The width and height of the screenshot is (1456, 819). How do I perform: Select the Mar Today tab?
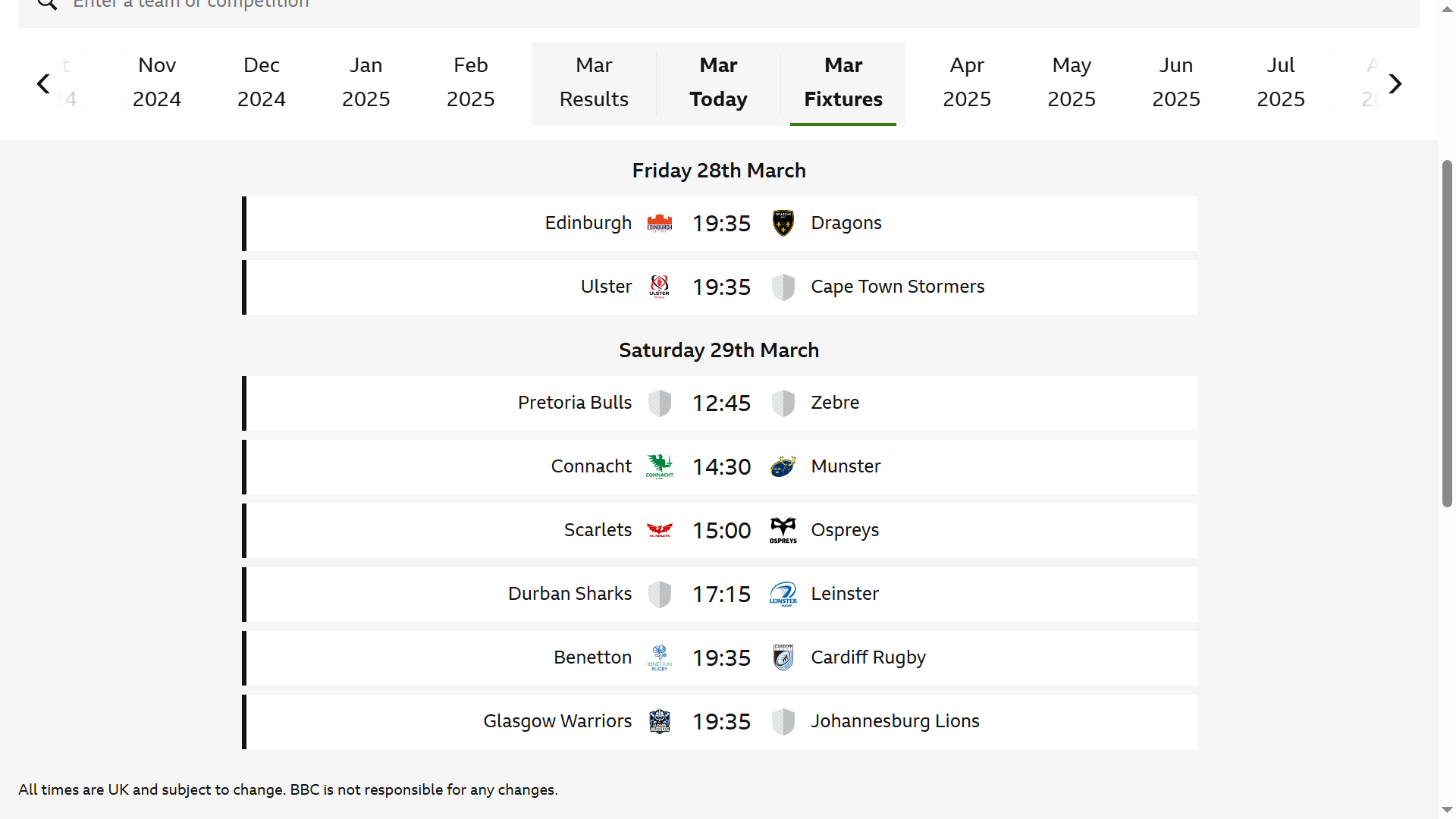point(718,83)
